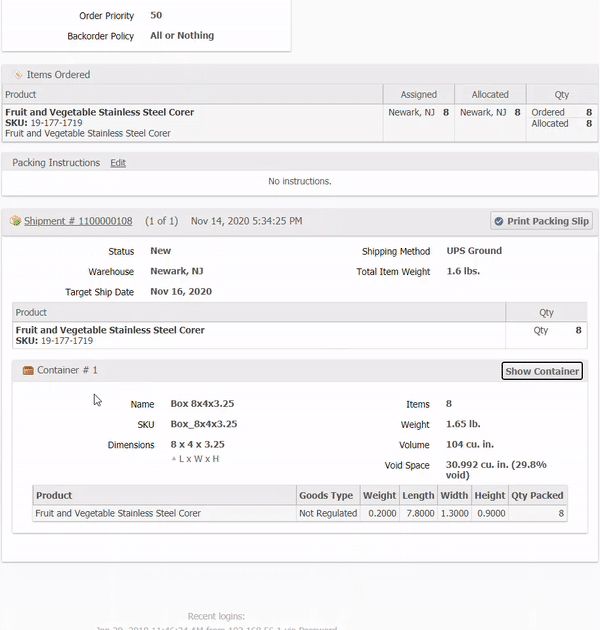Click 'UPS Ground' shipping method value

click(x=474, y=251)
